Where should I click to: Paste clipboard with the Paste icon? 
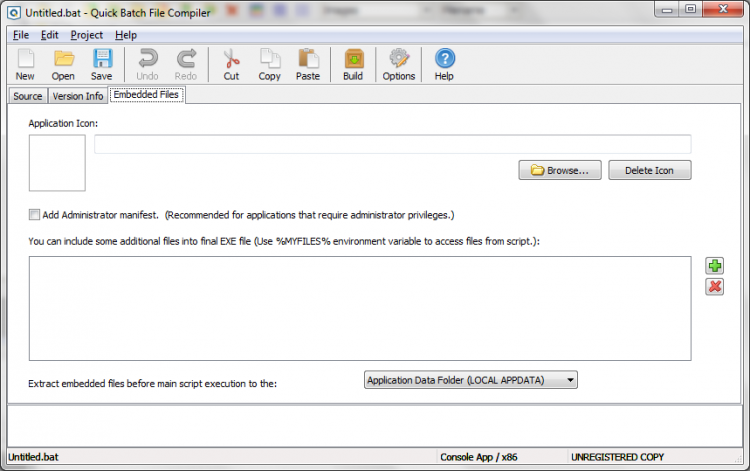[x=308, y=64]
